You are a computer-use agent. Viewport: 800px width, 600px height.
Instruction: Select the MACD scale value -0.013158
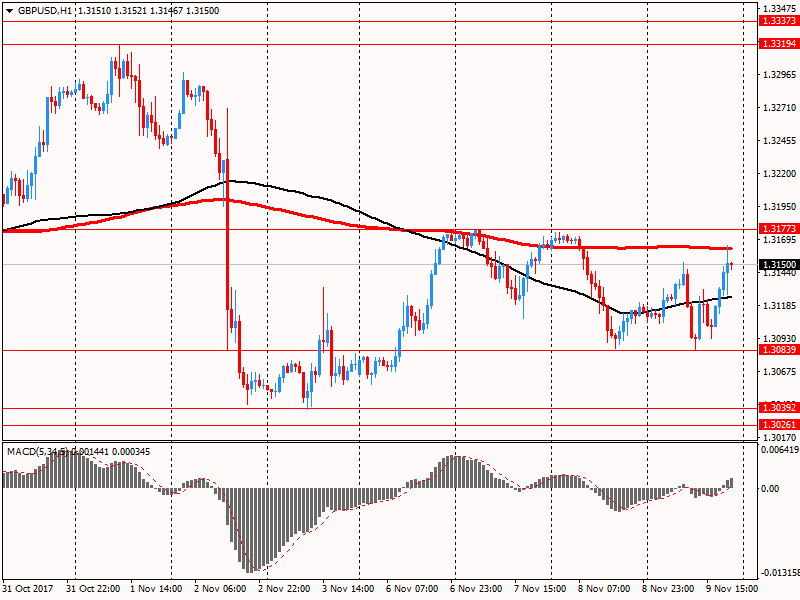click(780, 572)
